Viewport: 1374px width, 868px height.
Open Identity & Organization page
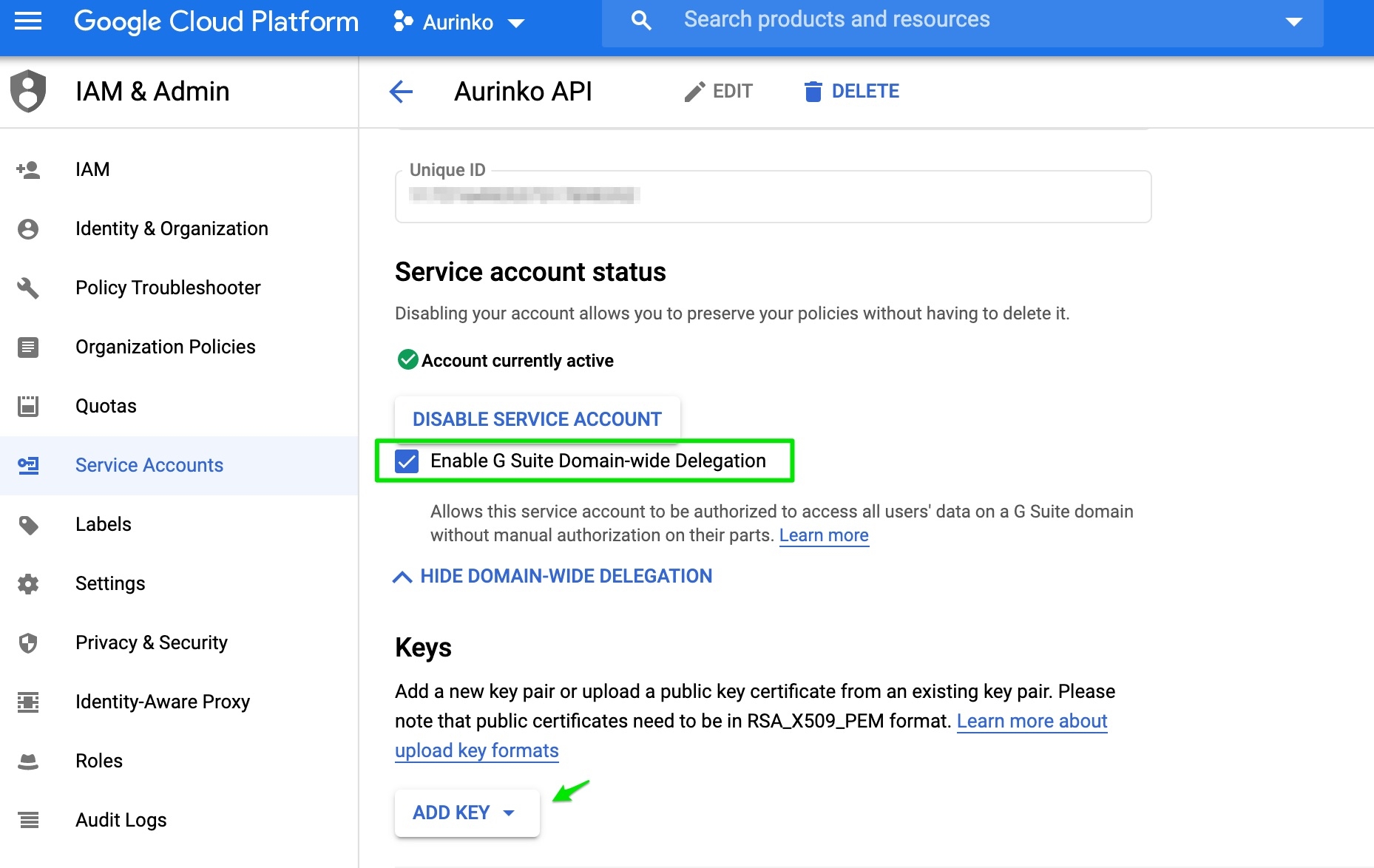click(x=179, y=228)
